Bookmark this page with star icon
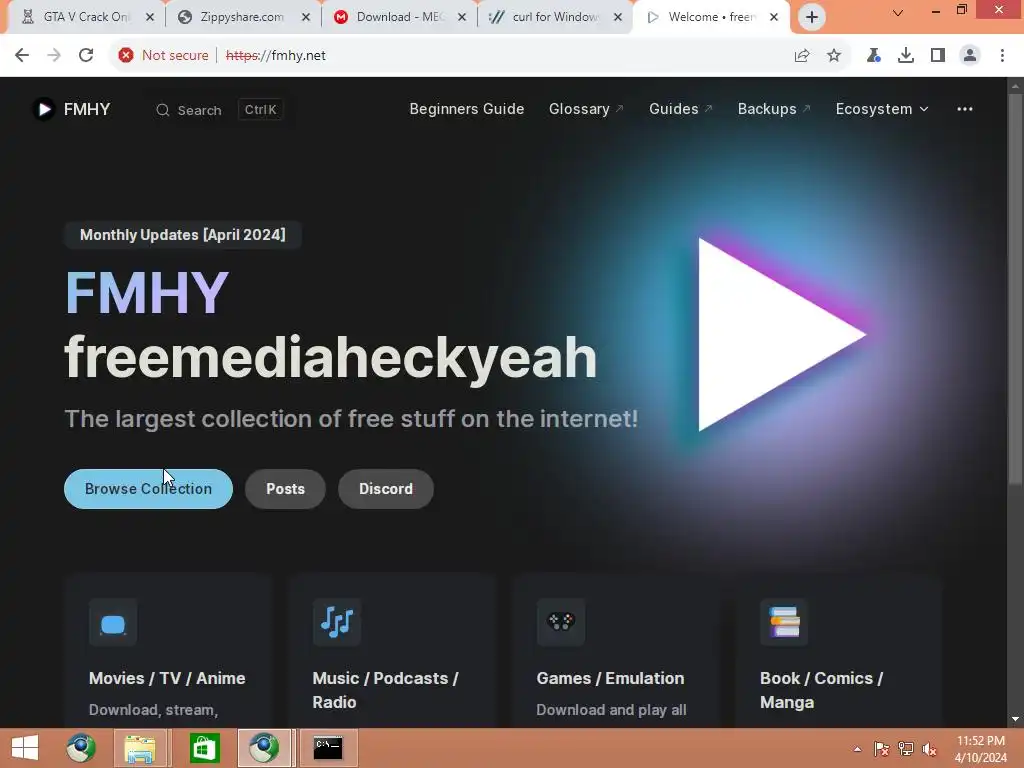This screenshot has height=768, width=1024. click(834, 56)
